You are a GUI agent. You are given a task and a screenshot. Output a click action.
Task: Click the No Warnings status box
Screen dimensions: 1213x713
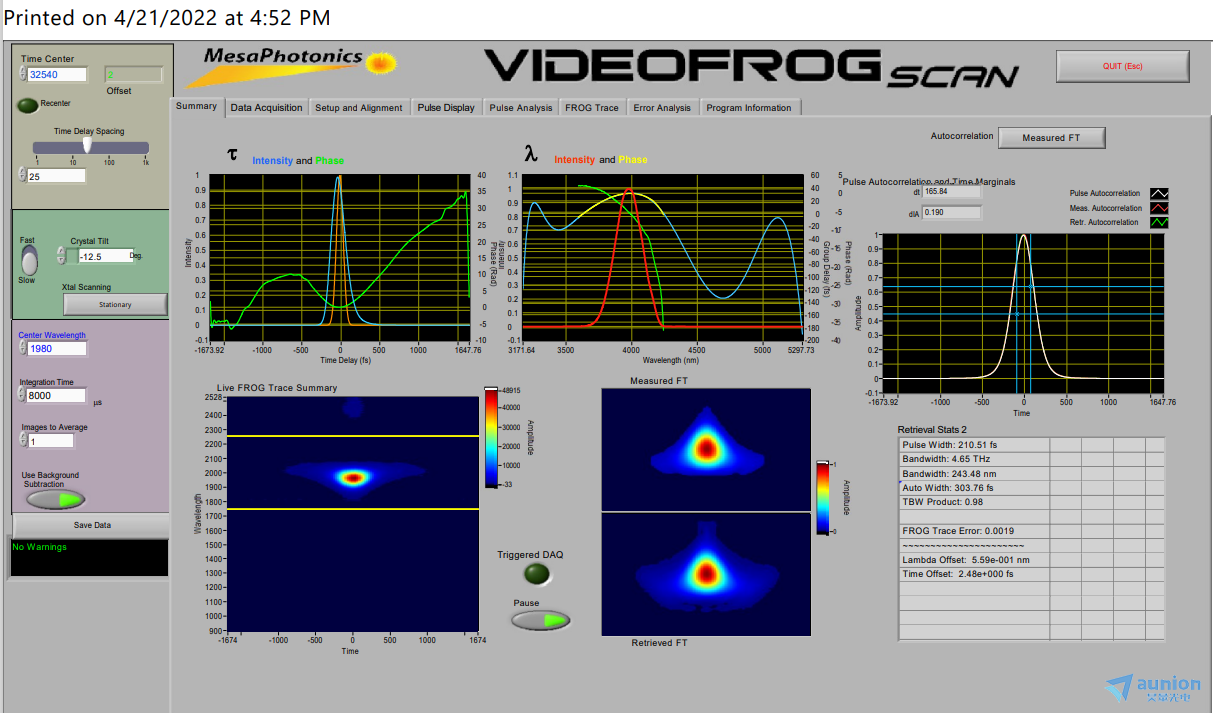pos(90,558)
